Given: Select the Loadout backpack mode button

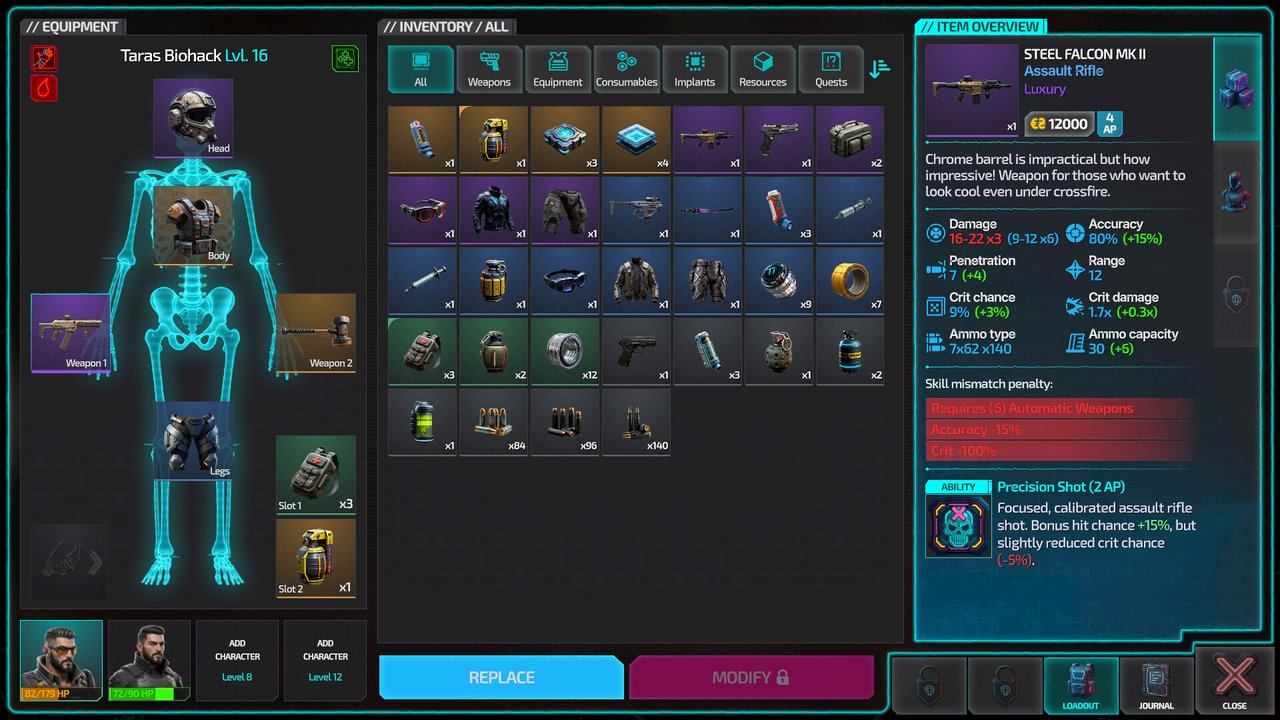Looking at the screenshot, I should [1080, 684].
